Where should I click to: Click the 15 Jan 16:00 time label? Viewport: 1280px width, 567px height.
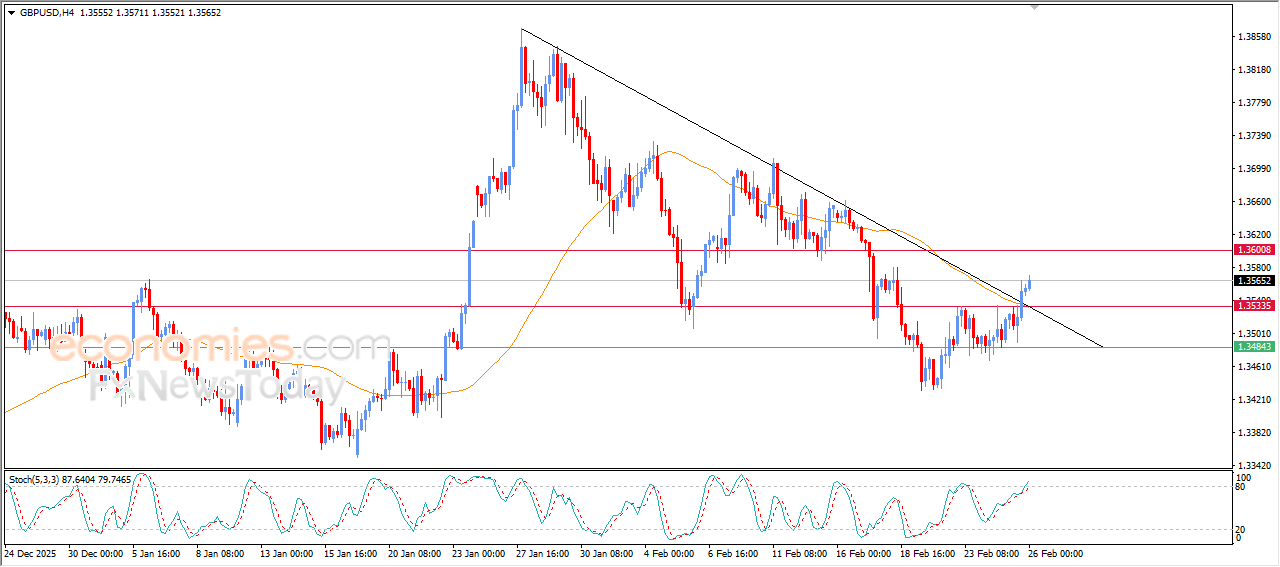(x=352, y=553)
